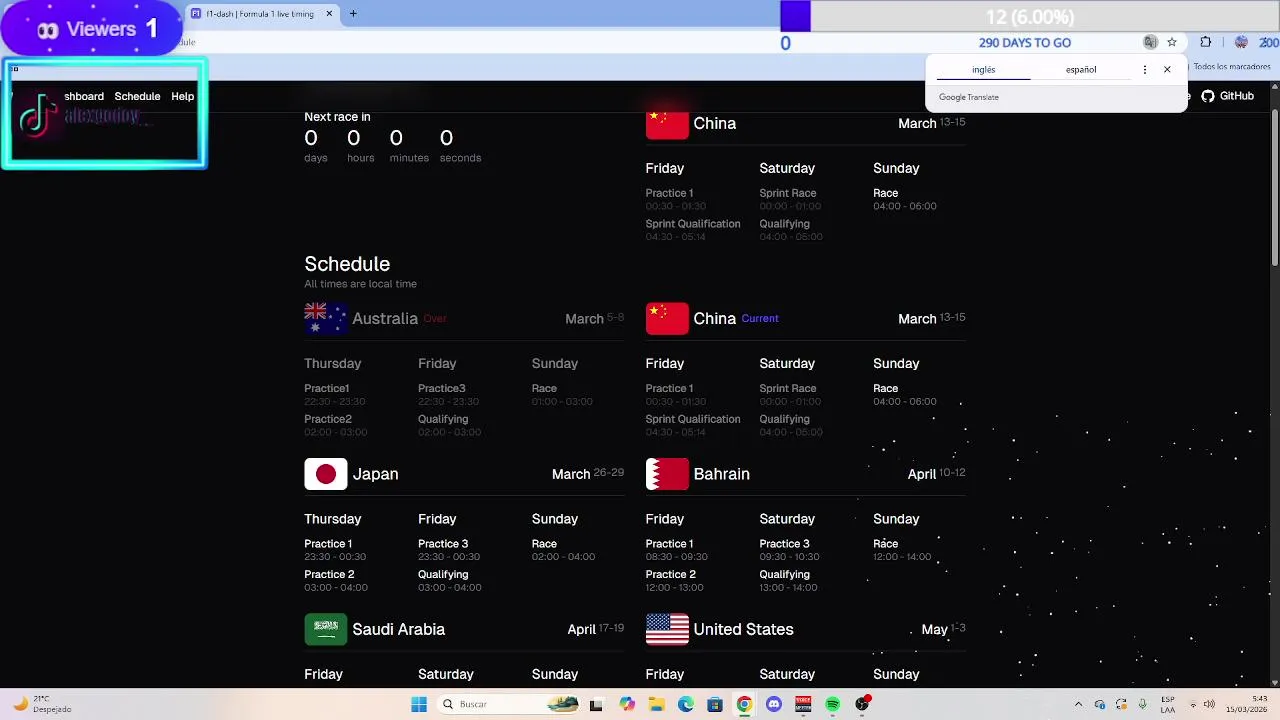1280x720 pixels.
Task: Click the United States flag icon
Action: point(667,629)
